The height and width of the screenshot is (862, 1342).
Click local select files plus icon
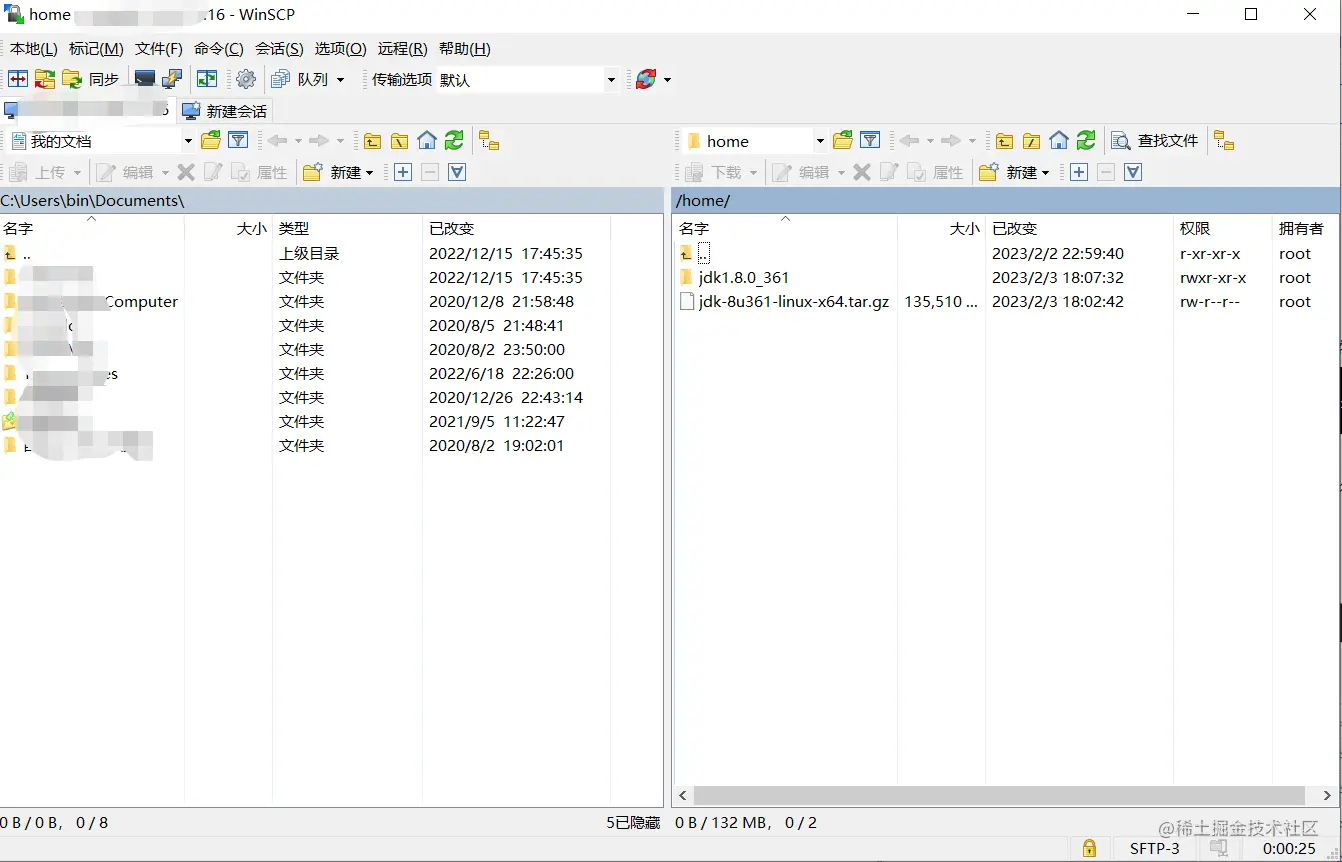(x=403, y=172)
